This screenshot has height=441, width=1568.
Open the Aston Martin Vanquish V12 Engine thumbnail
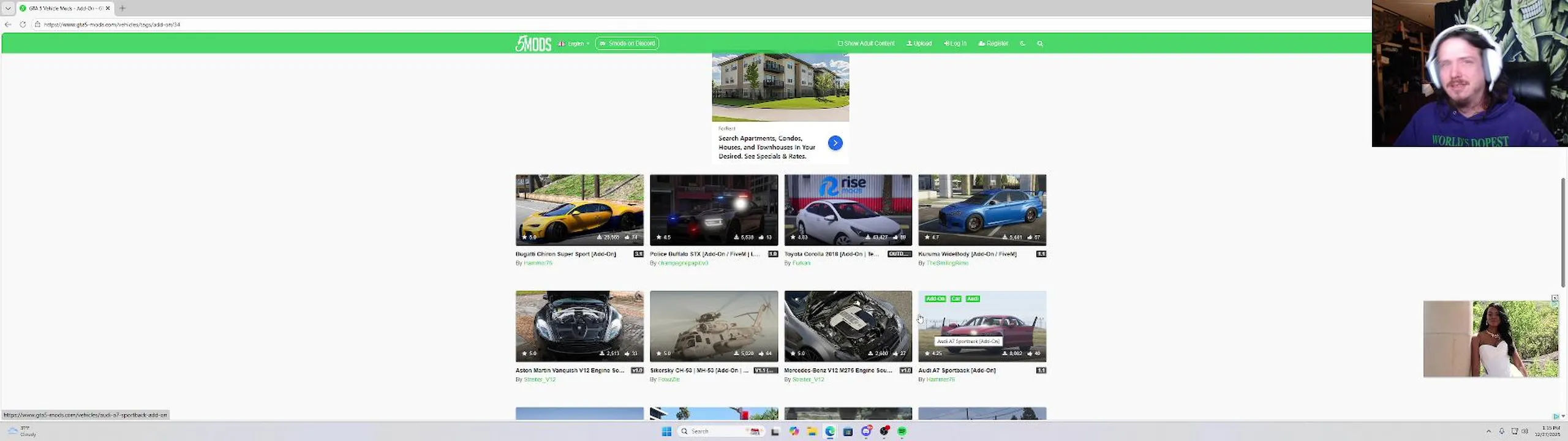coord(579,326)
